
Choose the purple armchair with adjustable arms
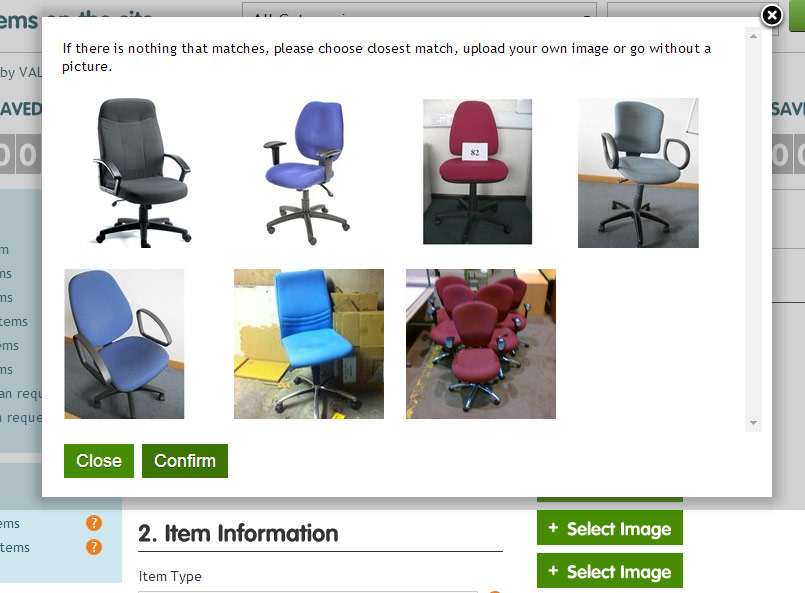click(x=306, y=173)
